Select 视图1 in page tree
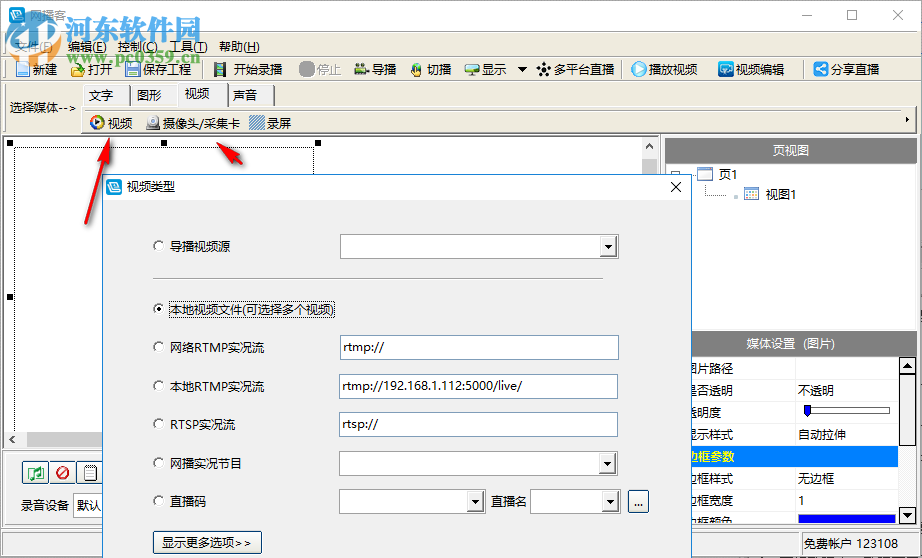The width and height of the screenshot is (922, 558). (780, 194)
